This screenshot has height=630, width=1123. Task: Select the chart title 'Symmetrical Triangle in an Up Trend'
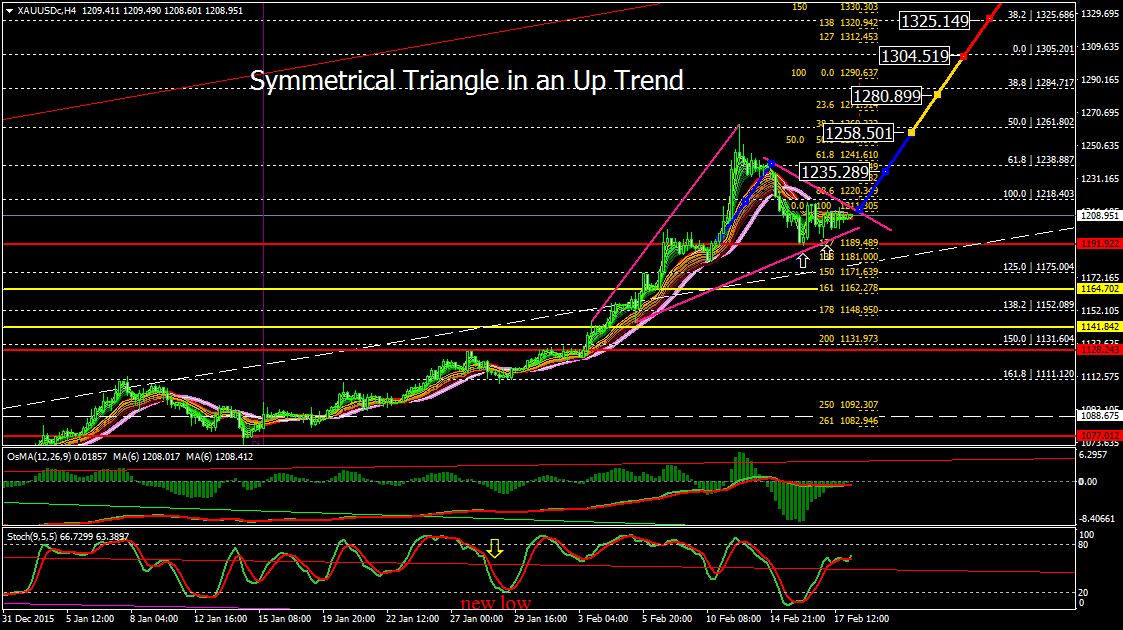tap(466, 80)
